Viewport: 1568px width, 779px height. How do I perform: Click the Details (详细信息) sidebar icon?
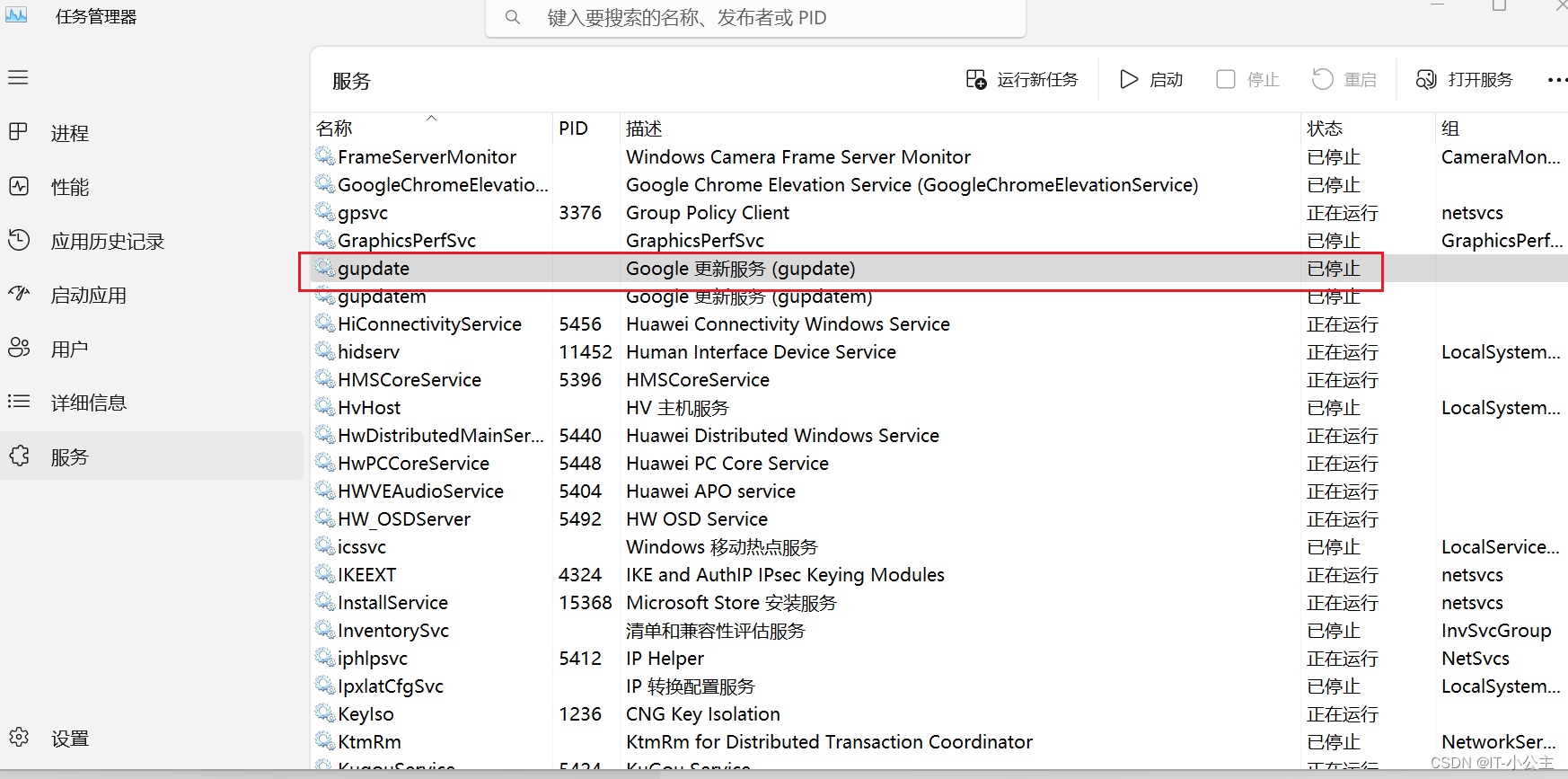[x=18, y=402]
